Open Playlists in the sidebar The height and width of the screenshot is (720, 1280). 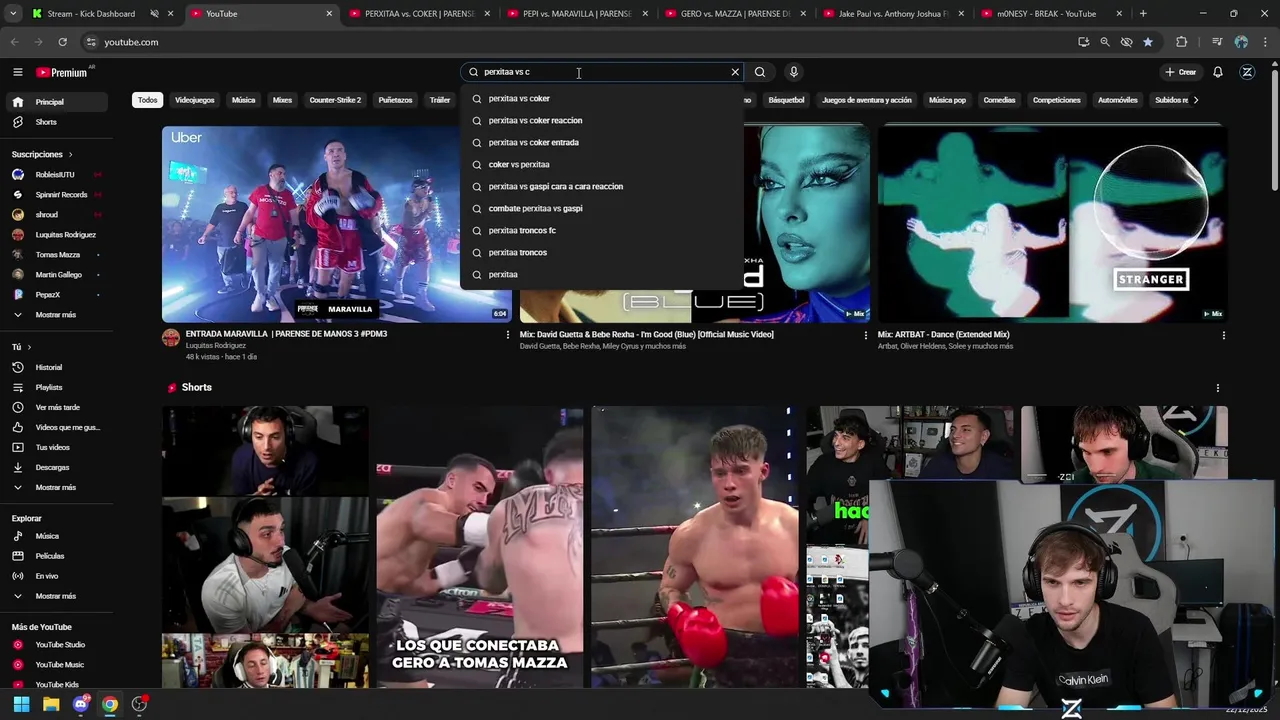[56, 387]
